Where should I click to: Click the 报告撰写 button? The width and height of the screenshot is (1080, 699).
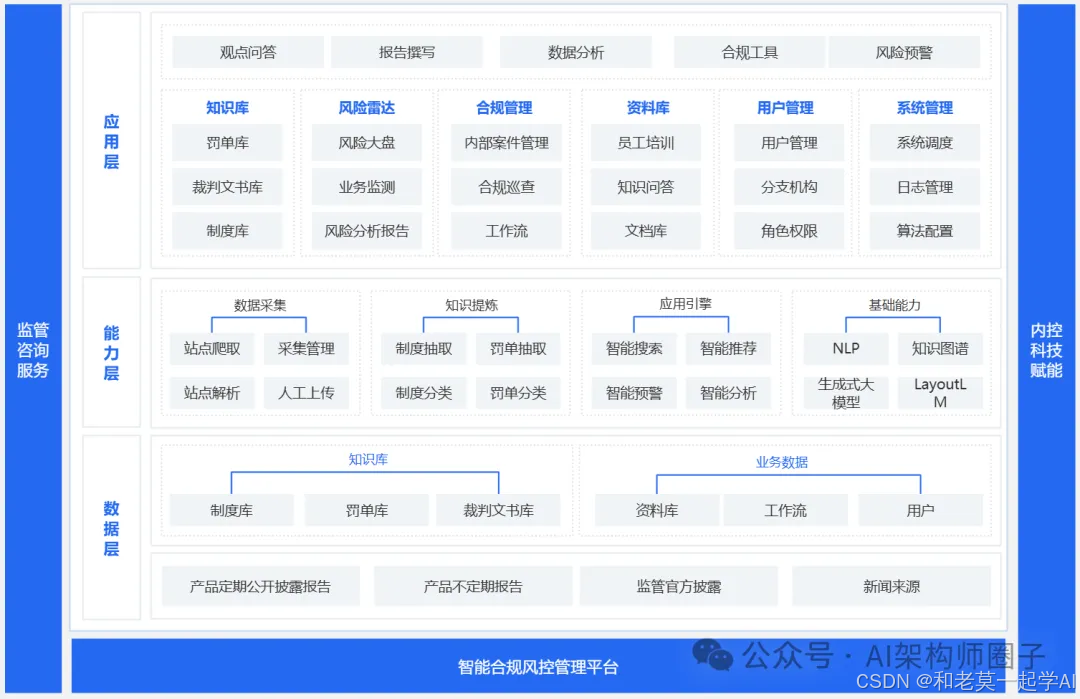(407, 51)
